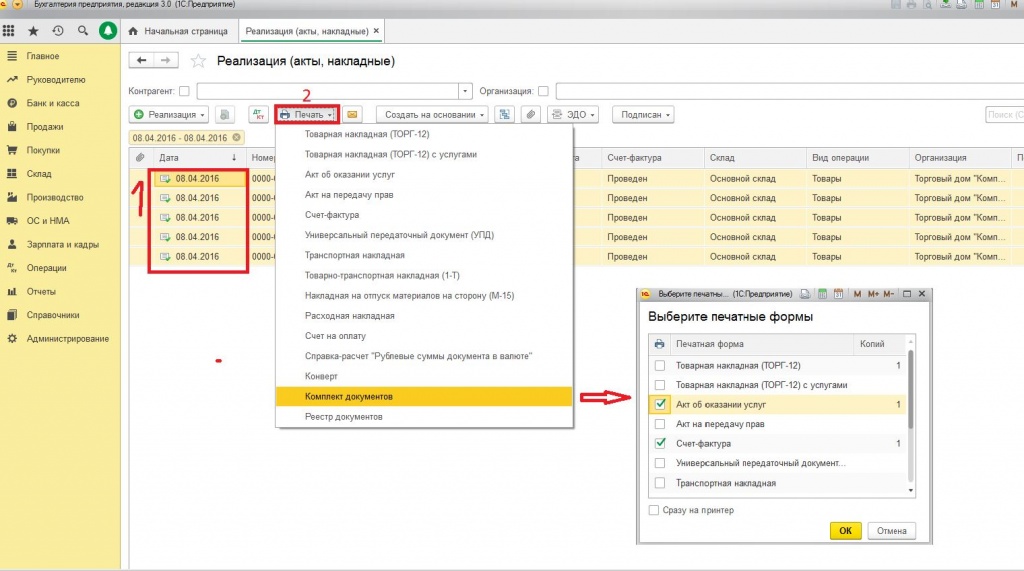
Task: Click the envelope send-by-email icon
Action: [352, 114]
